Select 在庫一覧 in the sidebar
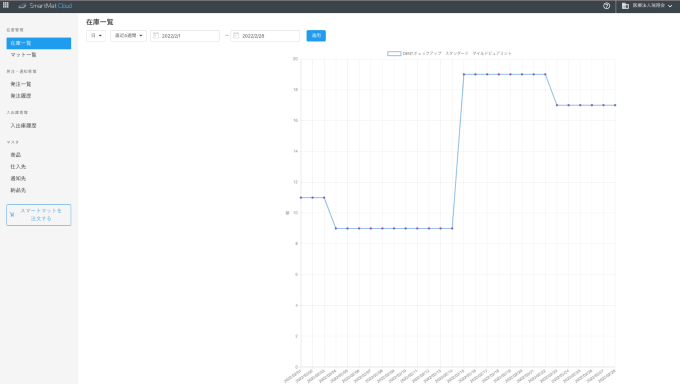Screen dimensions: 680x384 click(39, 43)
